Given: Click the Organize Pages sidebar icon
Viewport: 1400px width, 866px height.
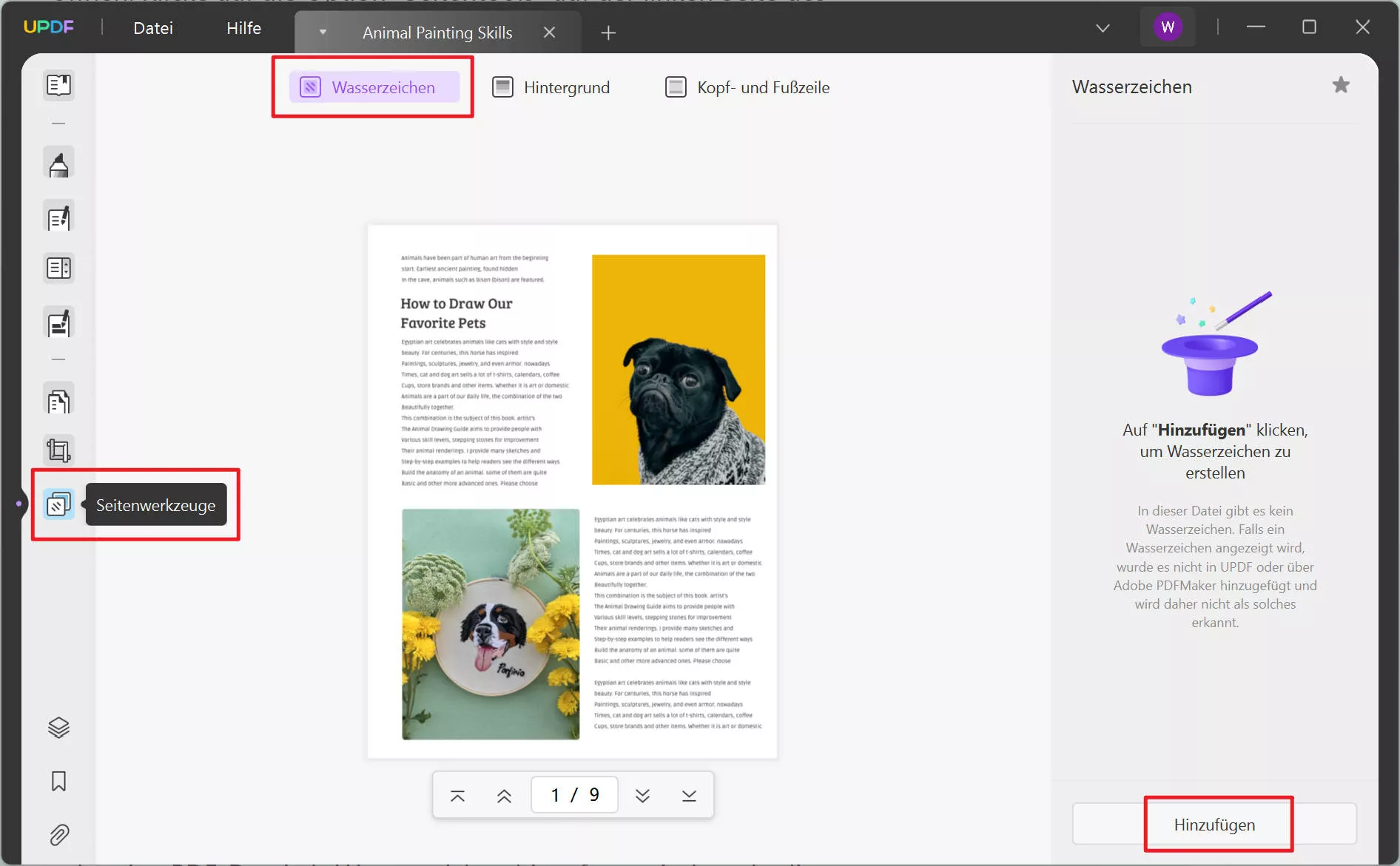Looking at the screenshot, I should 58,402.
